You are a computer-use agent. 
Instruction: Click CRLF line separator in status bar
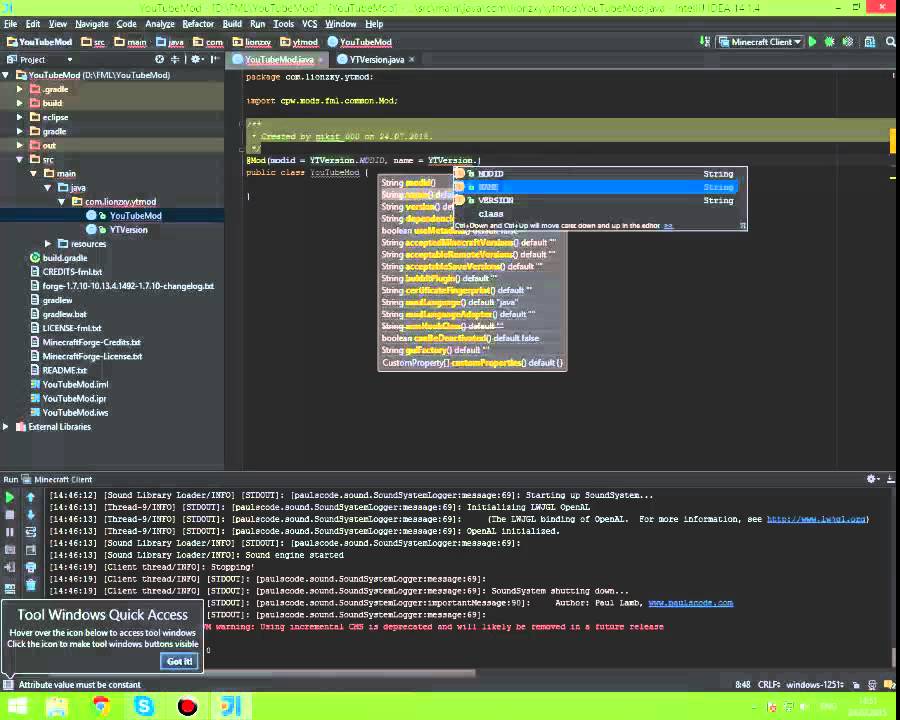pyautogui.click(x=769, y=685)
